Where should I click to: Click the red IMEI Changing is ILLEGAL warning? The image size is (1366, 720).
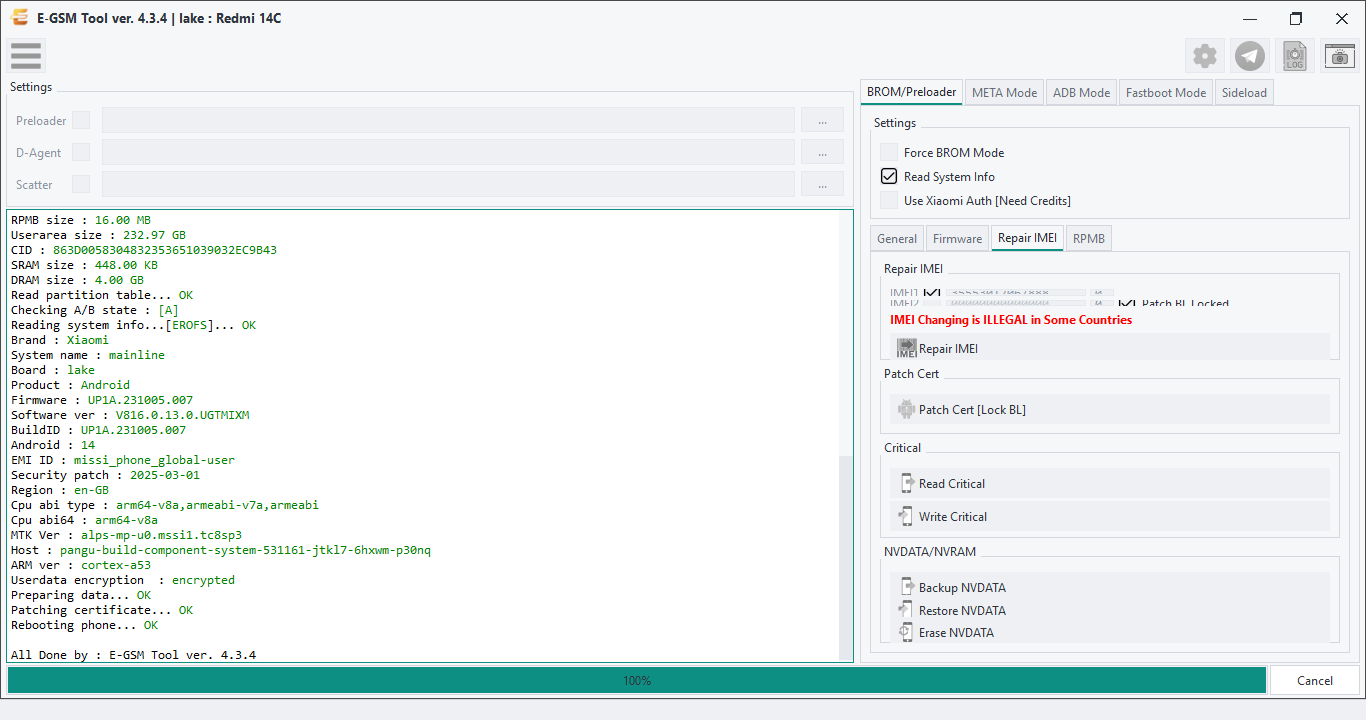[1011, 320]
